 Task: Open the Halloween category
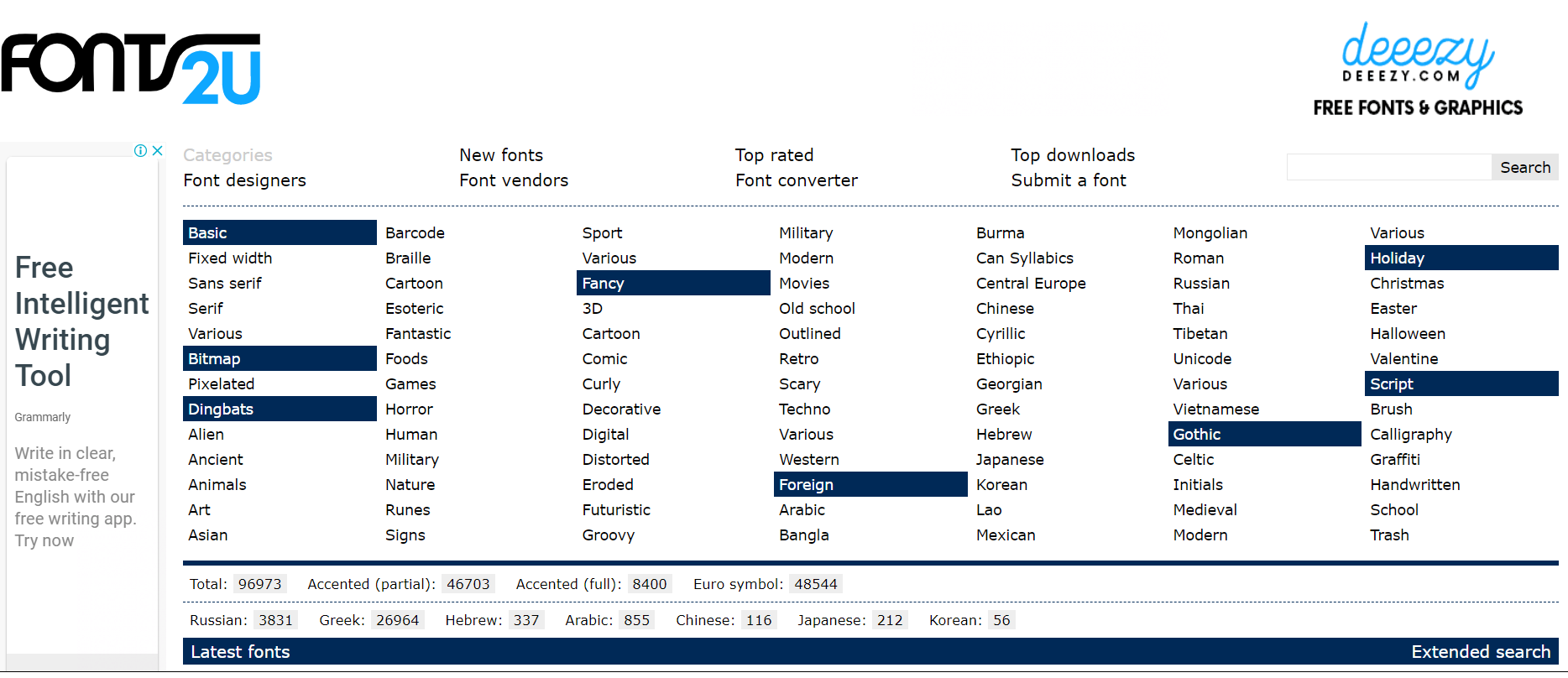[1408, 333]
